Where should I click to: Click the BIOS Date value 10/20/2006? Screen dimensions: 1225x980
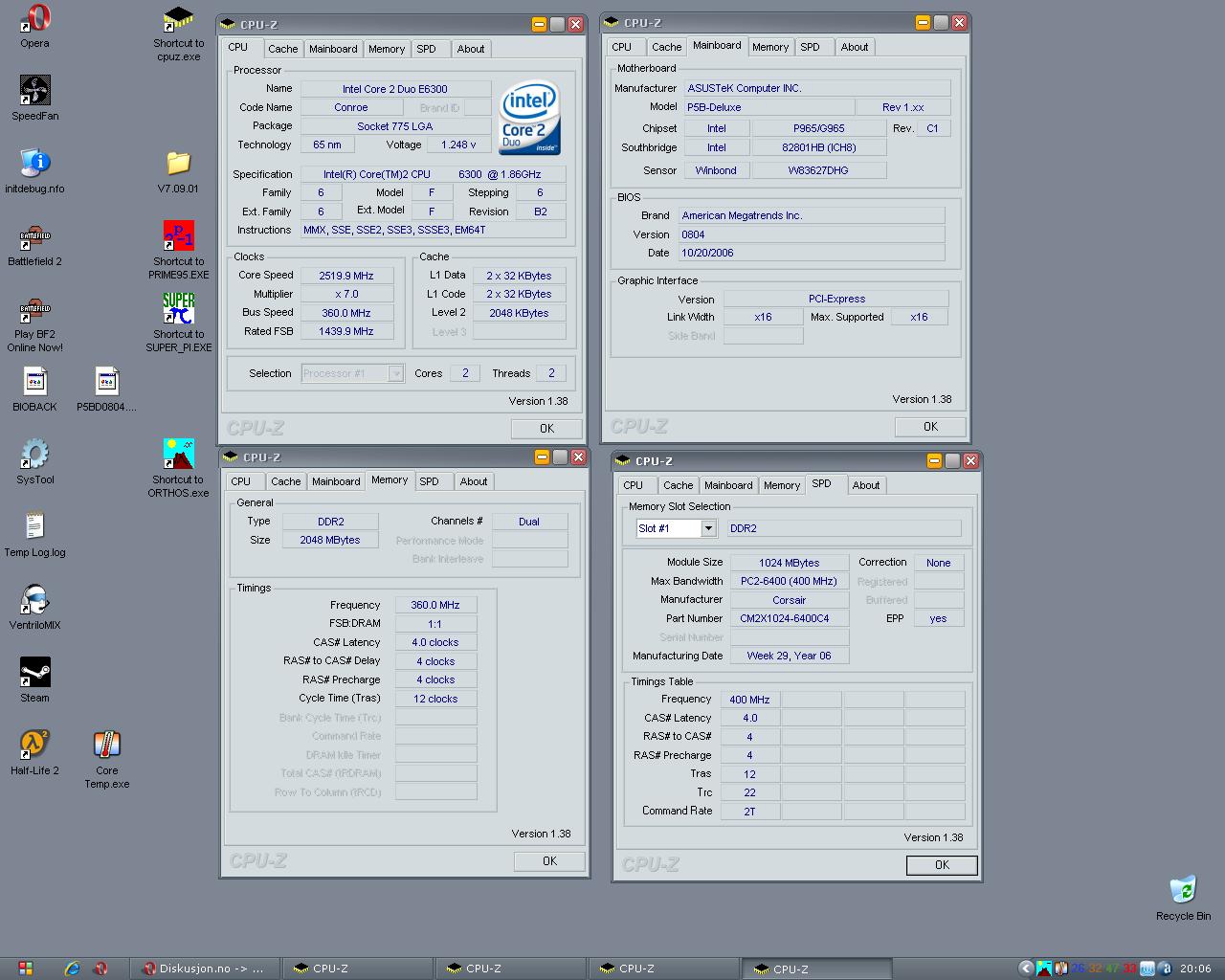point(812,253)
